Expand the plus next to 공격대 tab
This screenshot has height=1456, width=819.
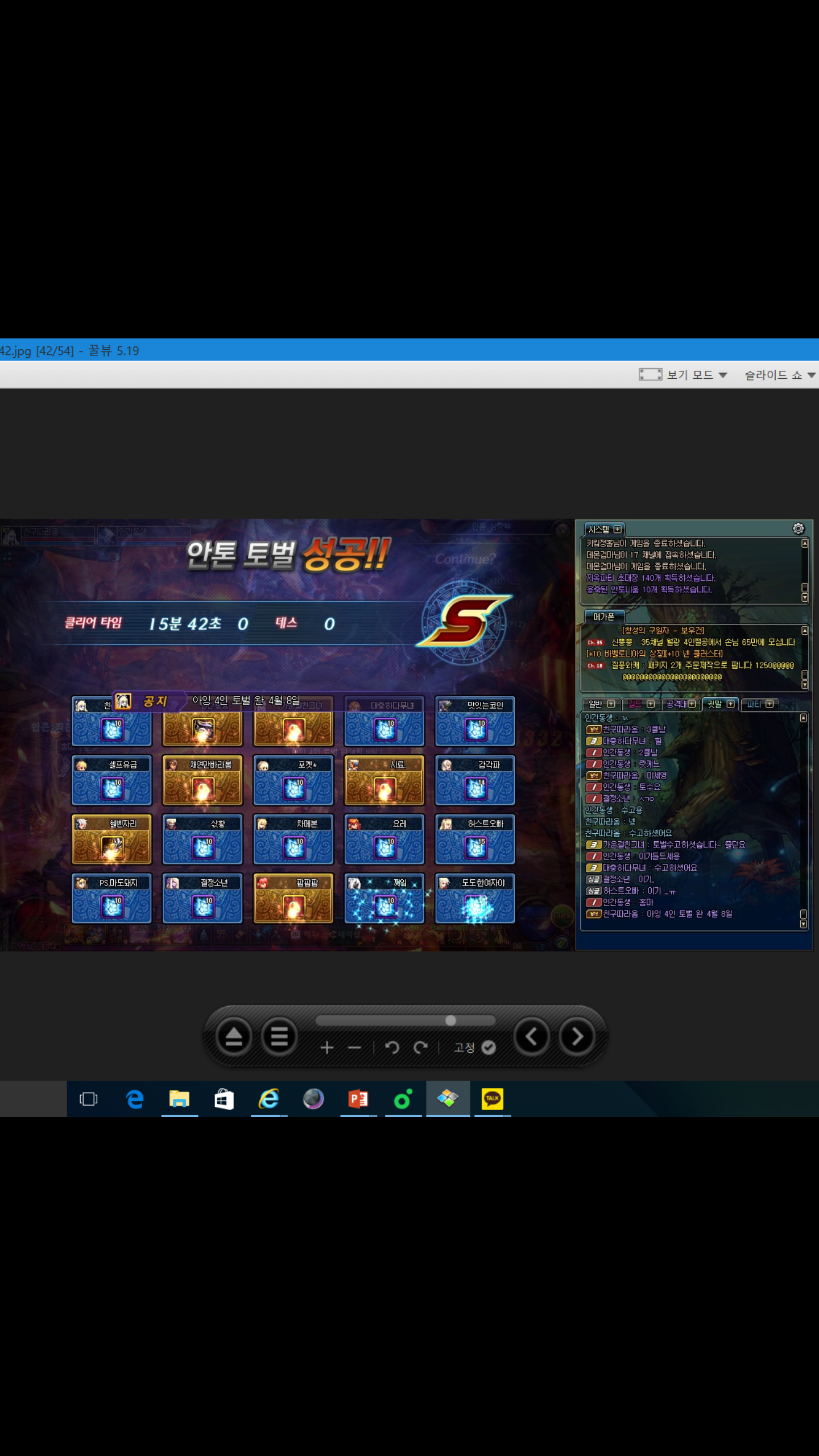(692, 704)
